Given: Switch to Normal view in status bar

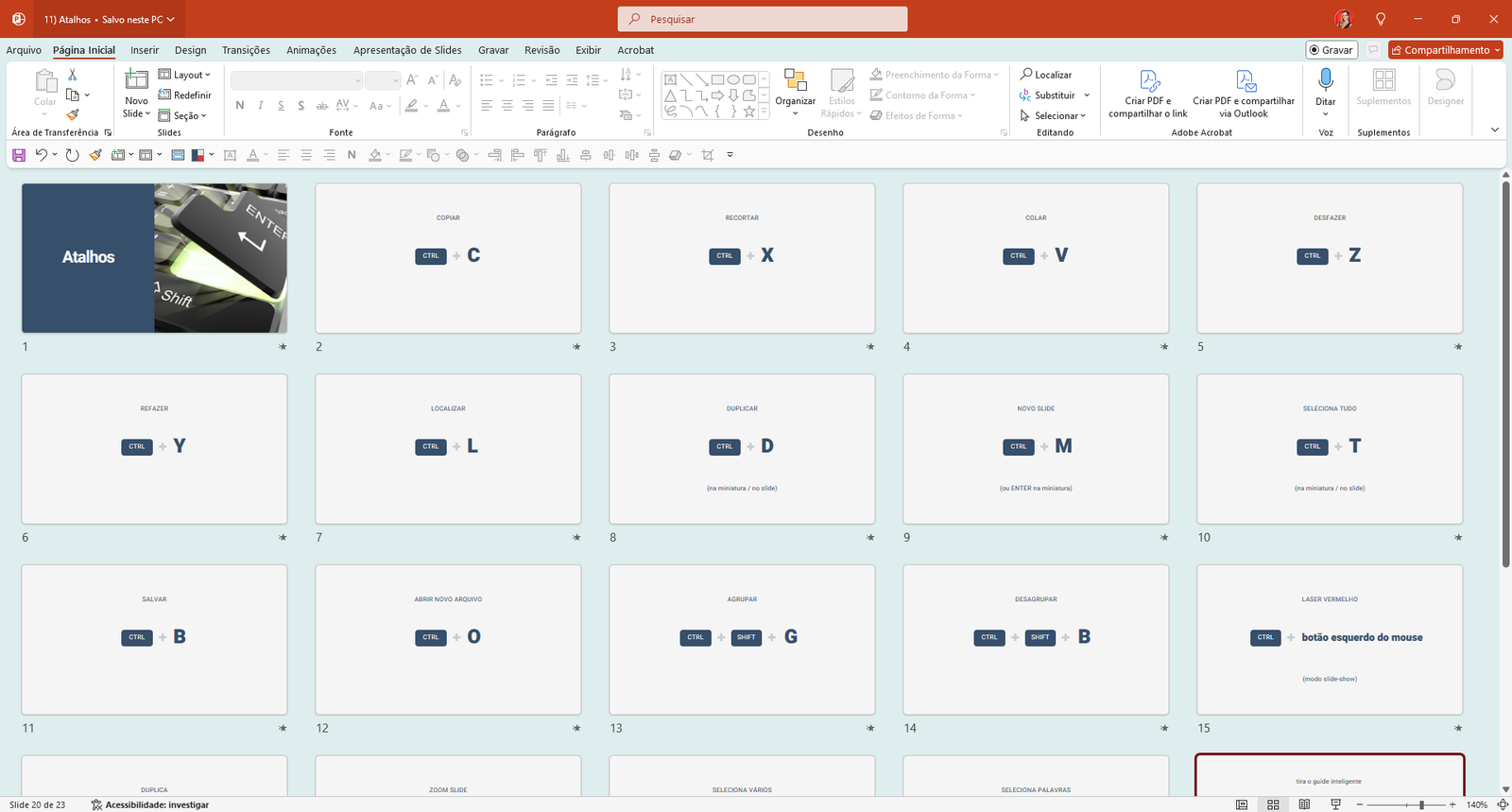Looking at the screenshot, I should [x=1242, y=804].
